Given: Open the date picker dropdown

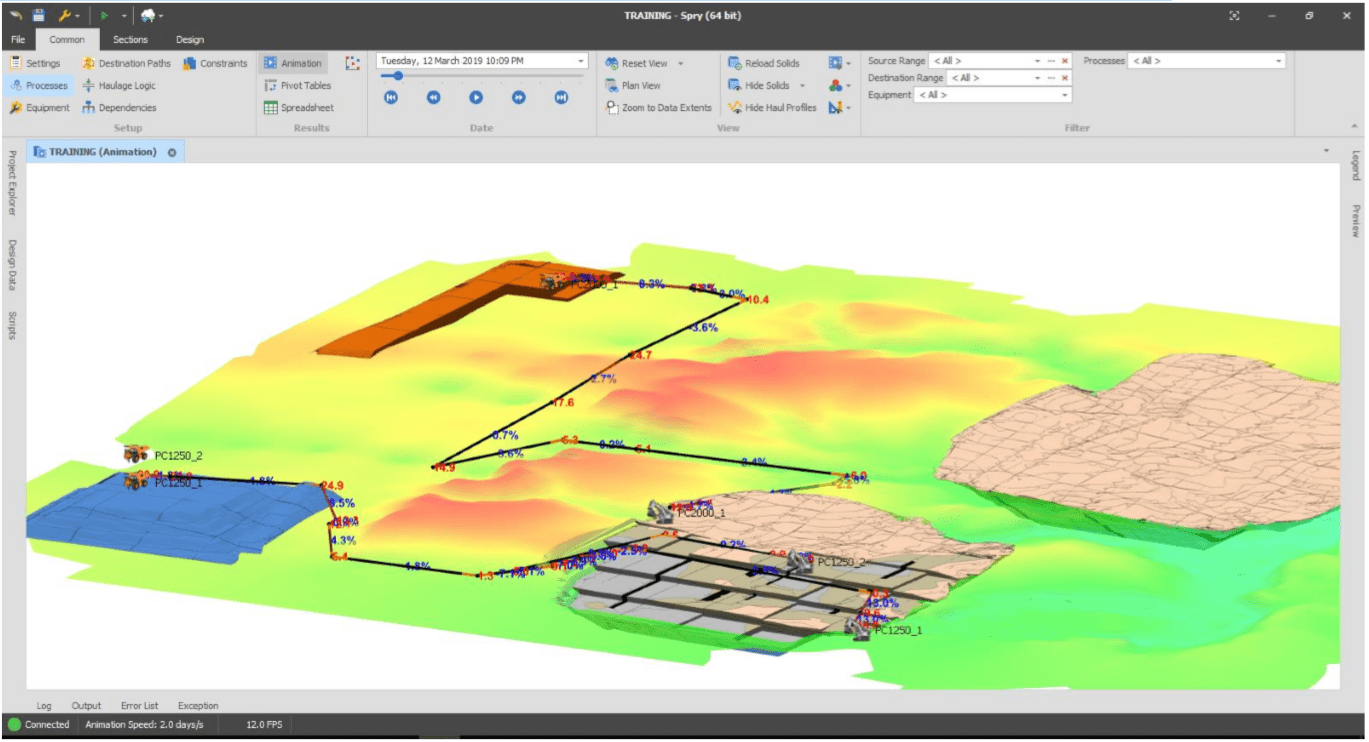Looking at the screenshot, I should 581,61.
